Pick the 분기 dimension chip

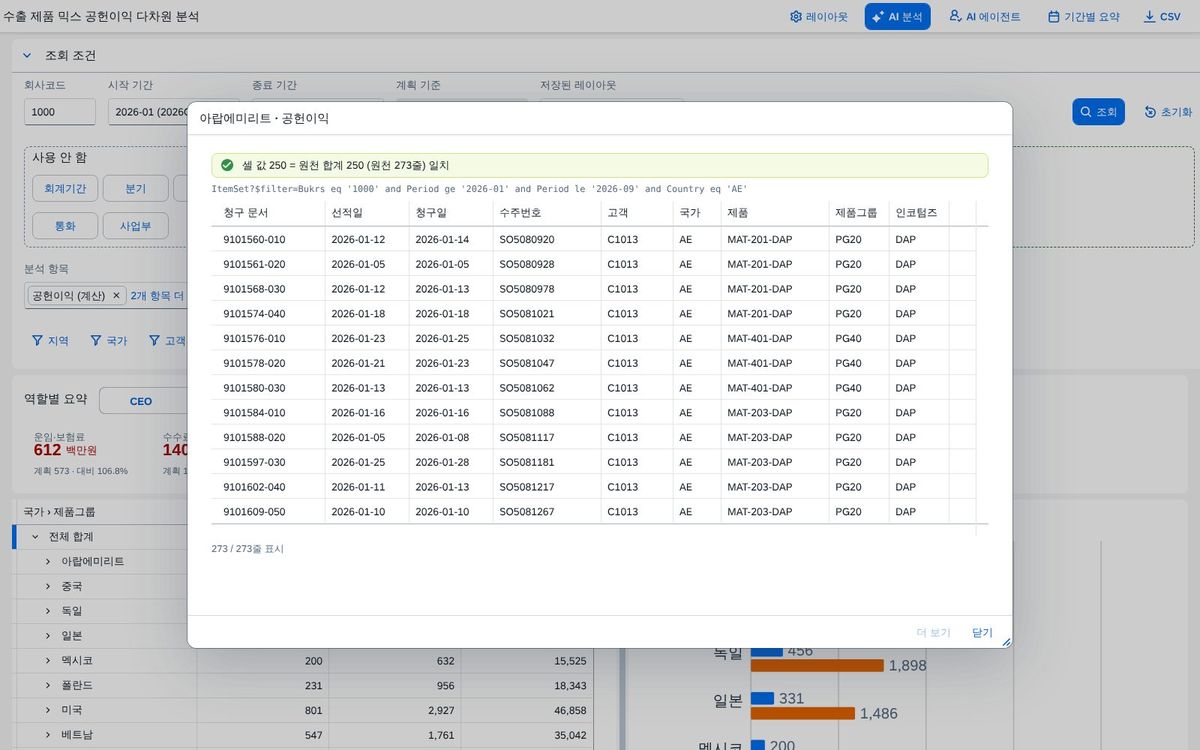pos(135,189)
